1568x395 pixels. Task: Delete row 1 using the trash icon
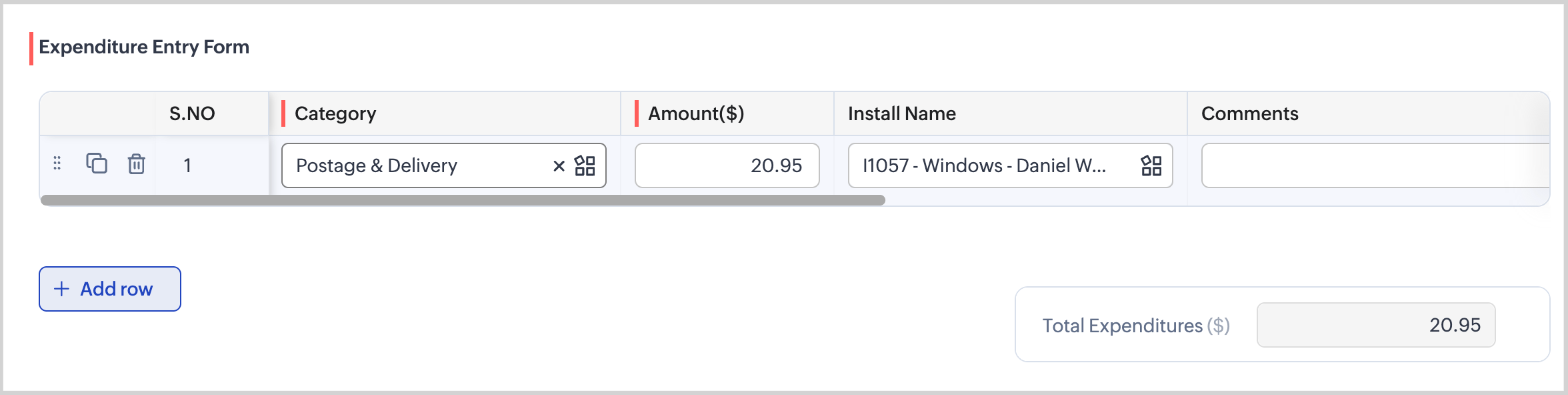(x=136, y=163)
